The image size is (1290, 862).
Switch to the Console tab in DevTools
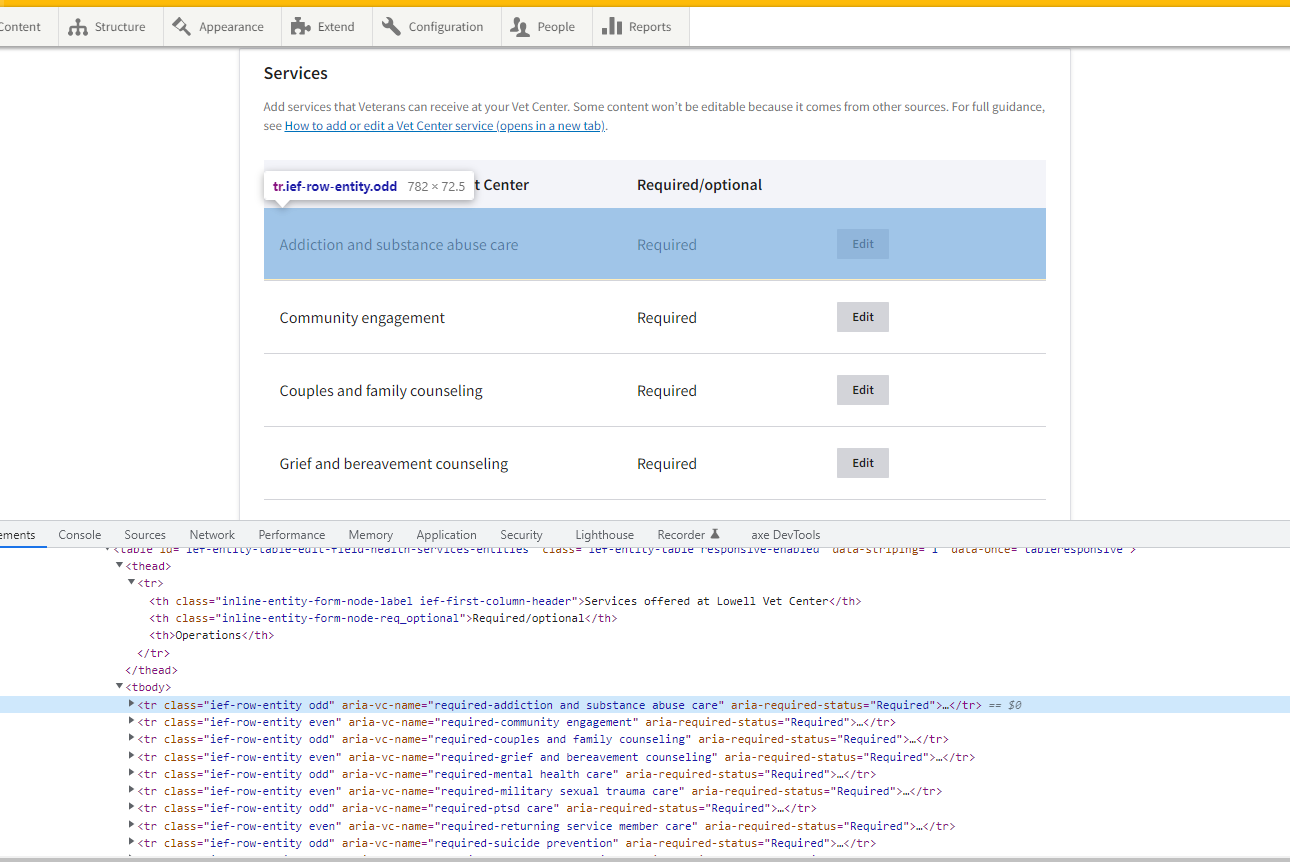80,535
